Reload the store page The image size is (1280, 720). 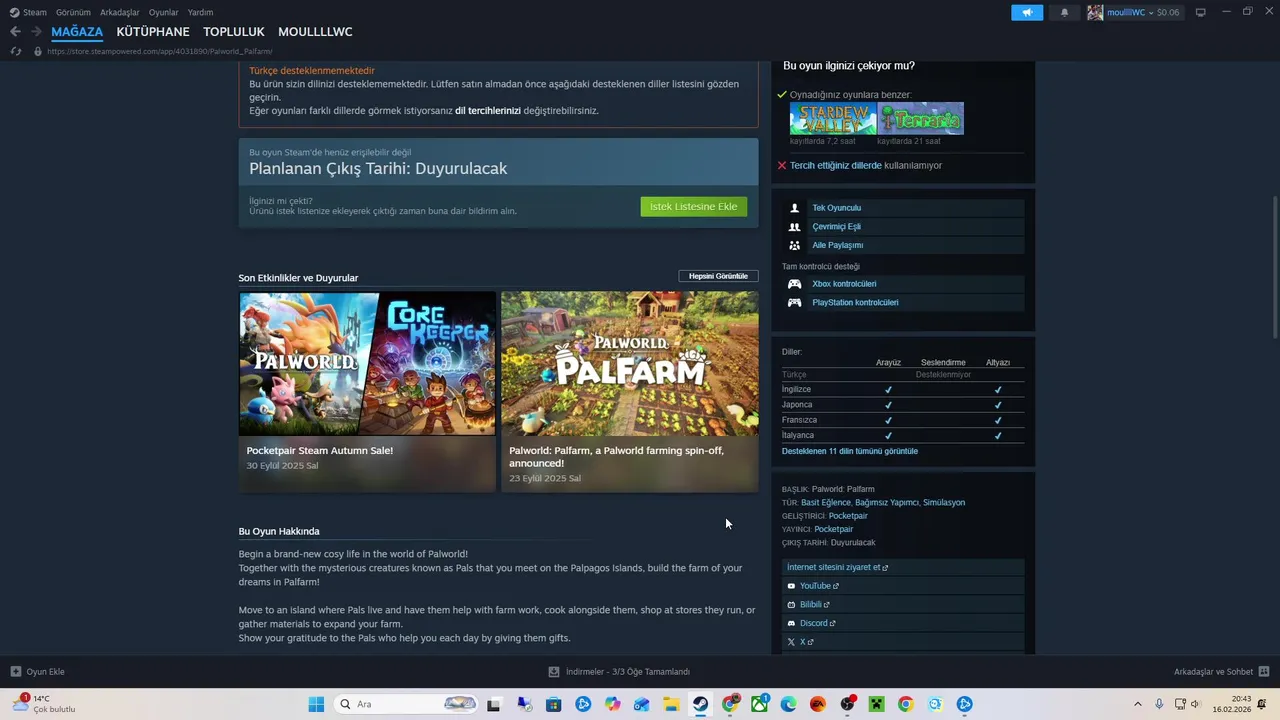coord(16,51)
